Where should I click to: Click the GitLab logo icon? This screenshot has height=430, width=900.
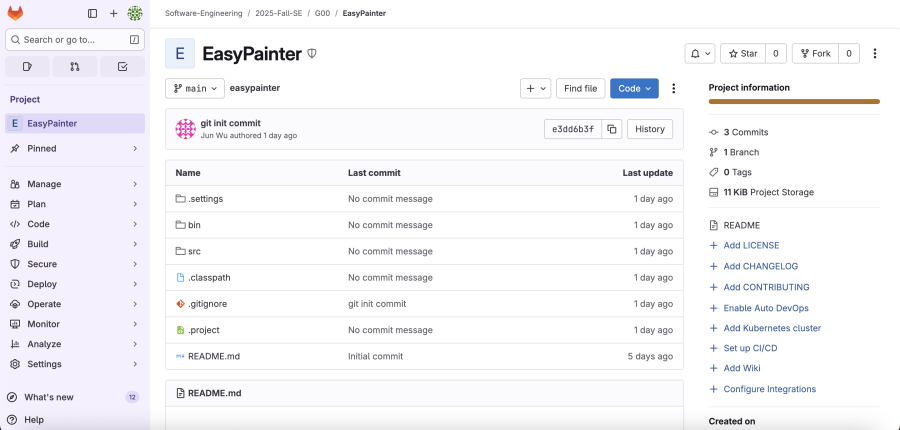tap(16, 13)
